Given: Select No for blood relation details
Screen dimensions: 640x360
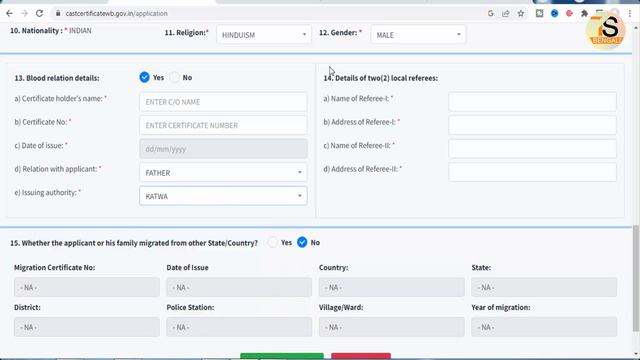Looking at the screenshot, I should [x=175, y=77].
